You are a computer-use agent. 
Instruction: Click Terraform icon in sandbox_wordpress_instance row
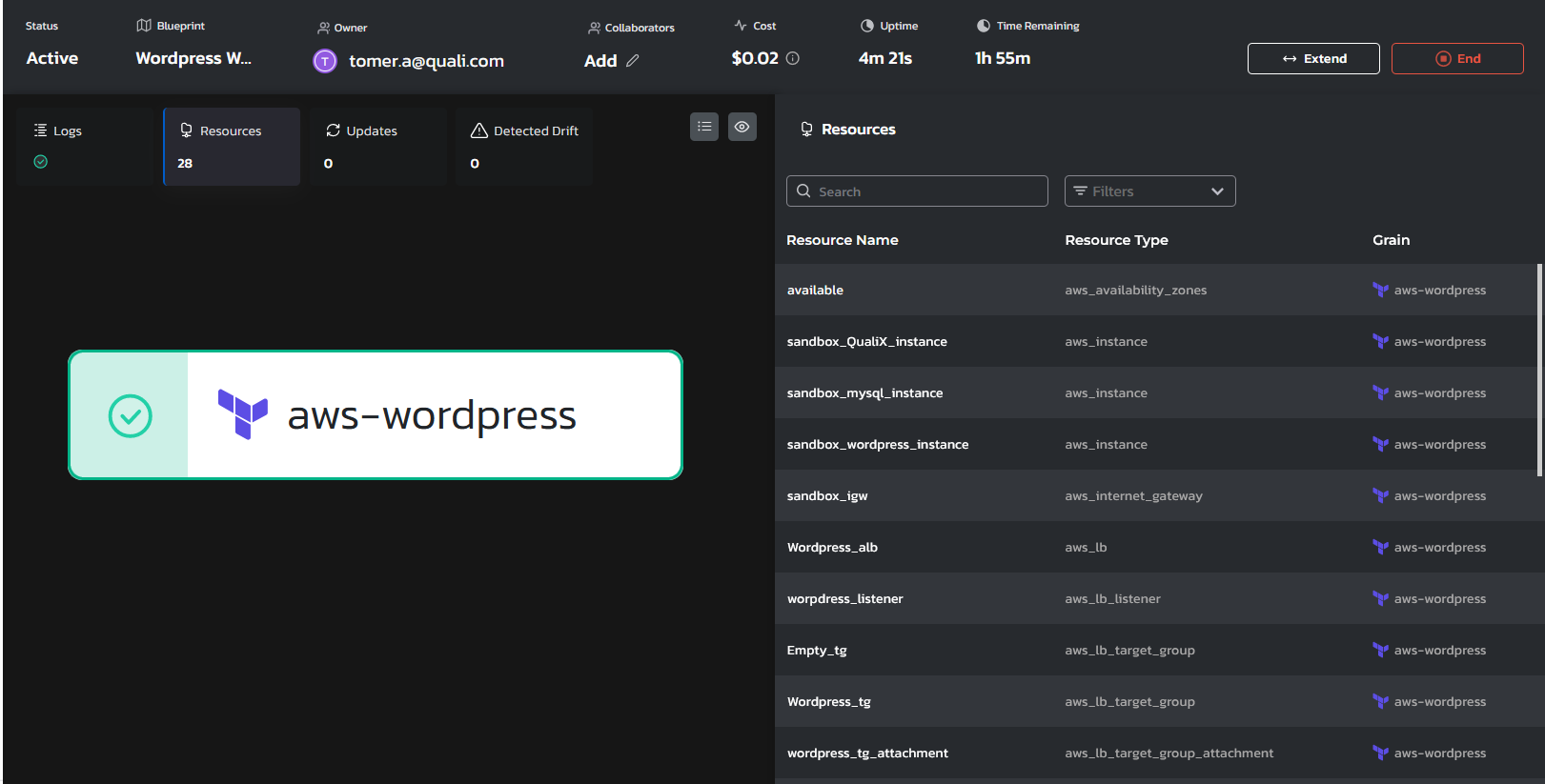coord(1380,444)
